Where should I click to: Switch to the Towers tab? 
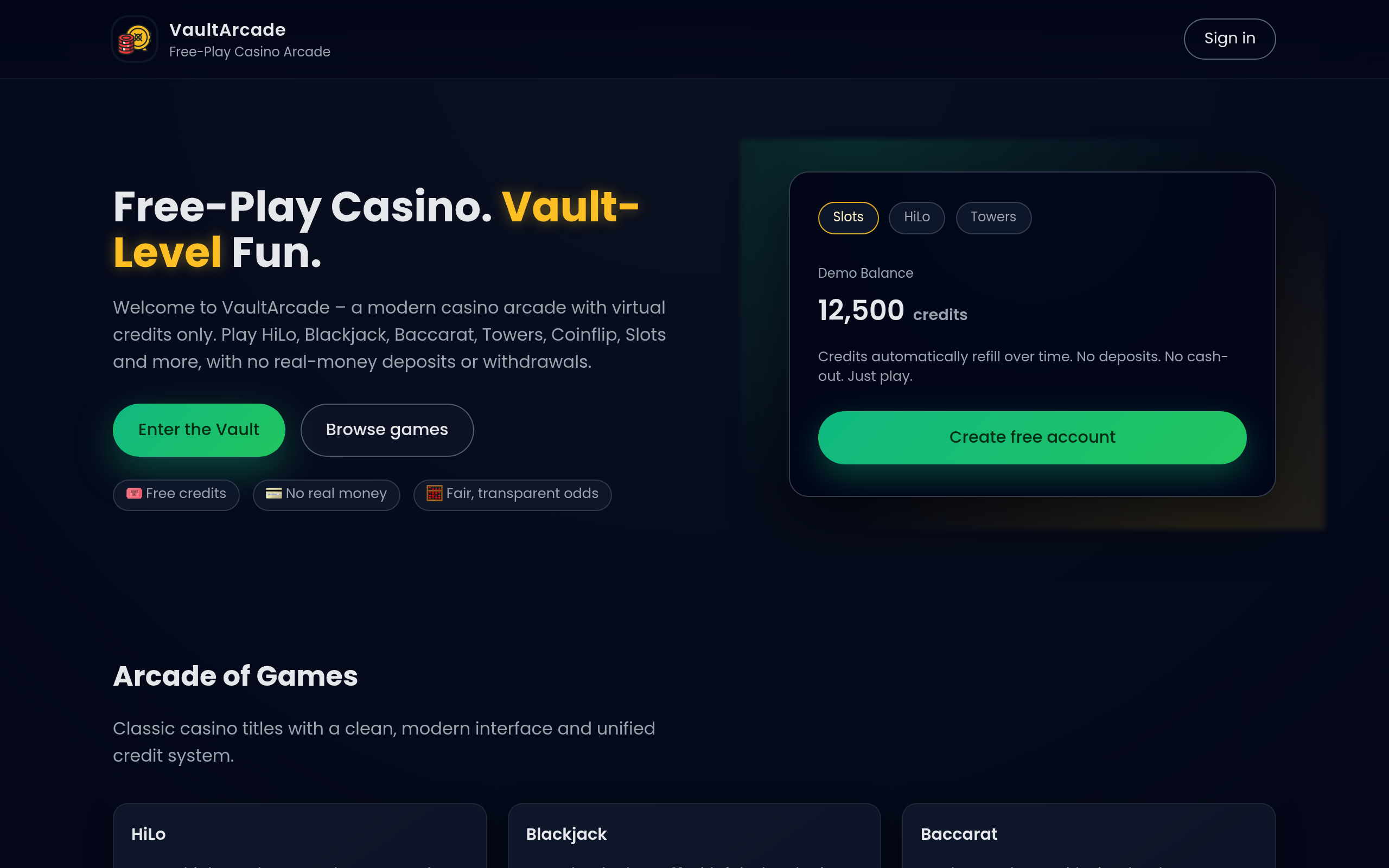[x=993, y=218]
